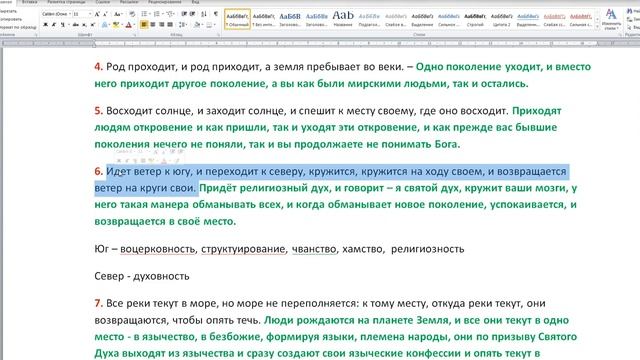Open the Select (Выделить) menu
This screenshot has width=640, height=360.
632,27
